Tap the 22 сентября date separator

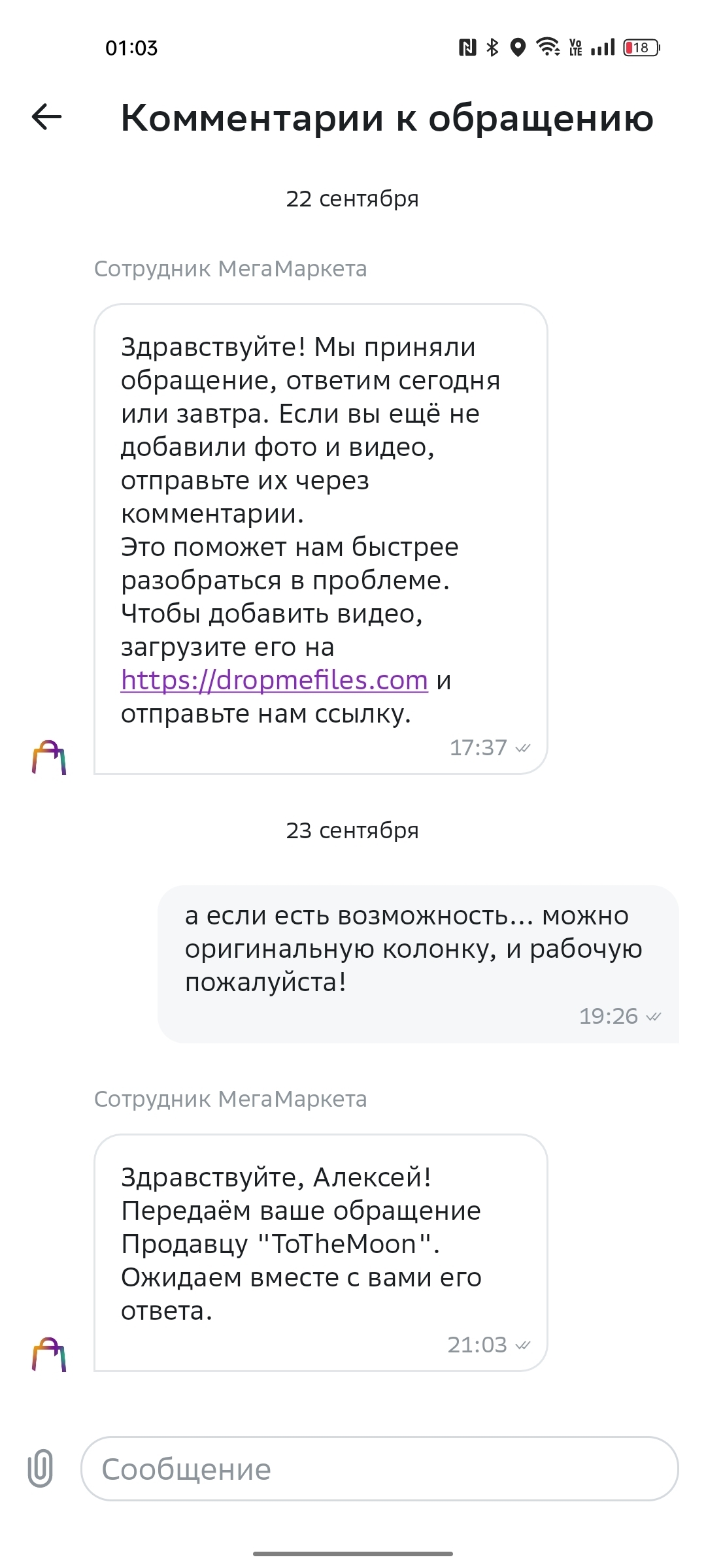coord(352,199)
